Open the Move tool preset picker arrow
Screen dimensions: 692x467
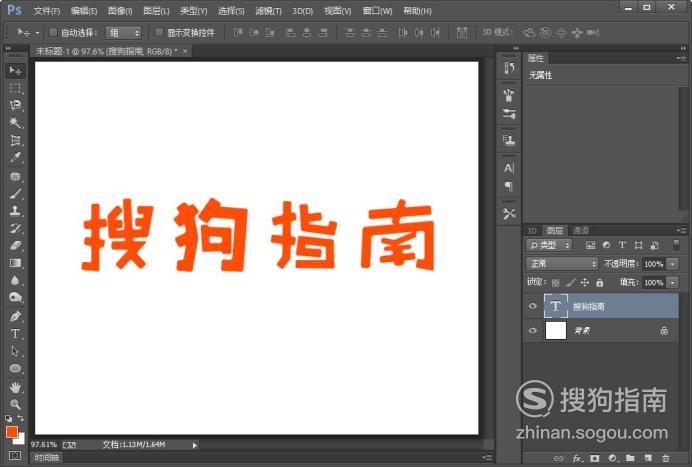click(x=38, y=33)
